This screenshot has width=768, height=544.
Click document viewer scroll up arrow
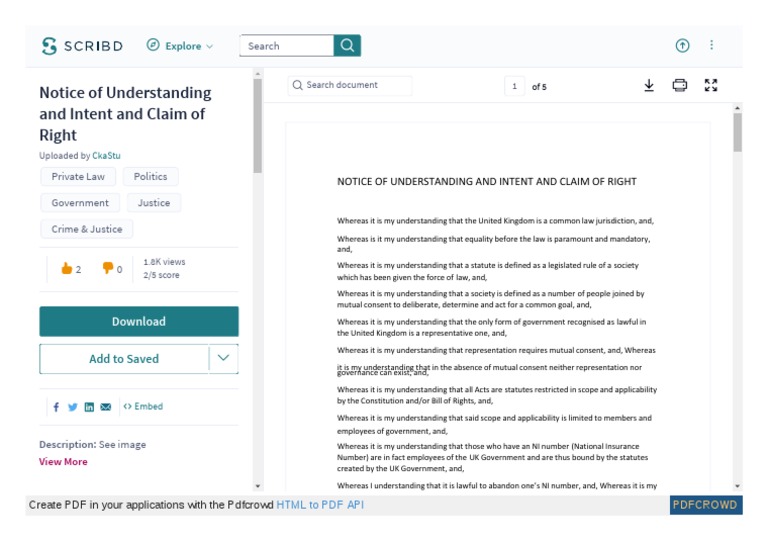point(738,108)
